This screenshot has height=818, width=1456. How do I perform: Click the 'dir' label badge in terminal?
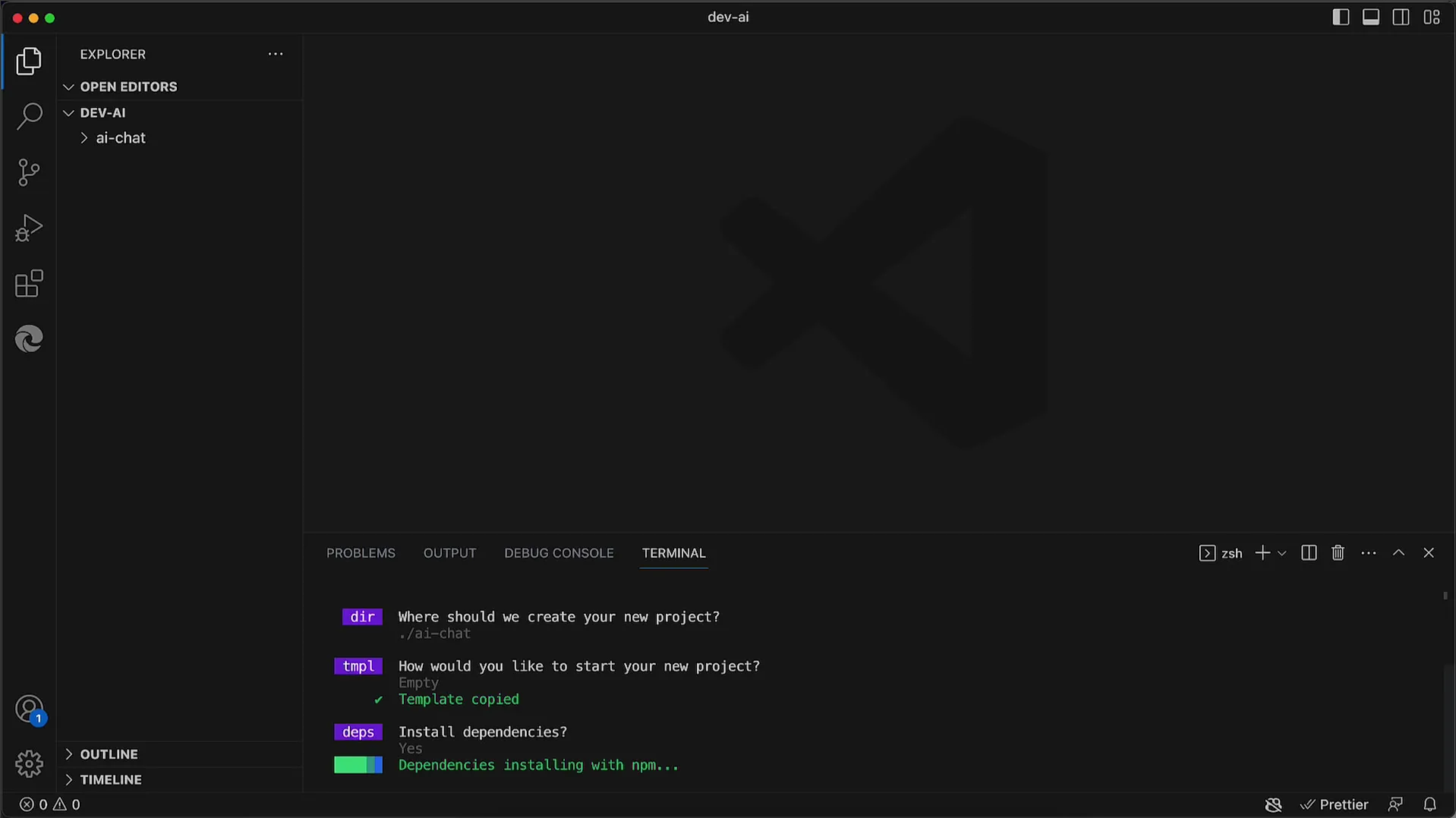pyautogui.click(x=362, y=617)
